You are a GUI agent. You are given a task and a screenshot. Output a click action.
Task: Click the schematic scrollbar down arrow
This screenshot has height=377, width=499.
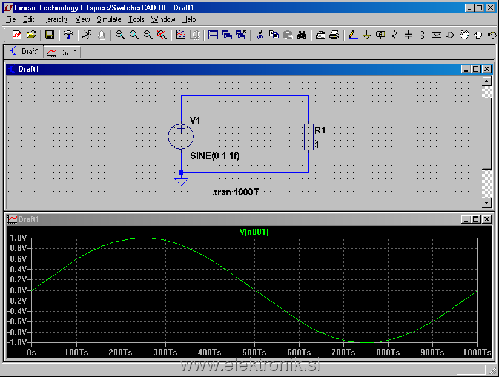(487, 202)
